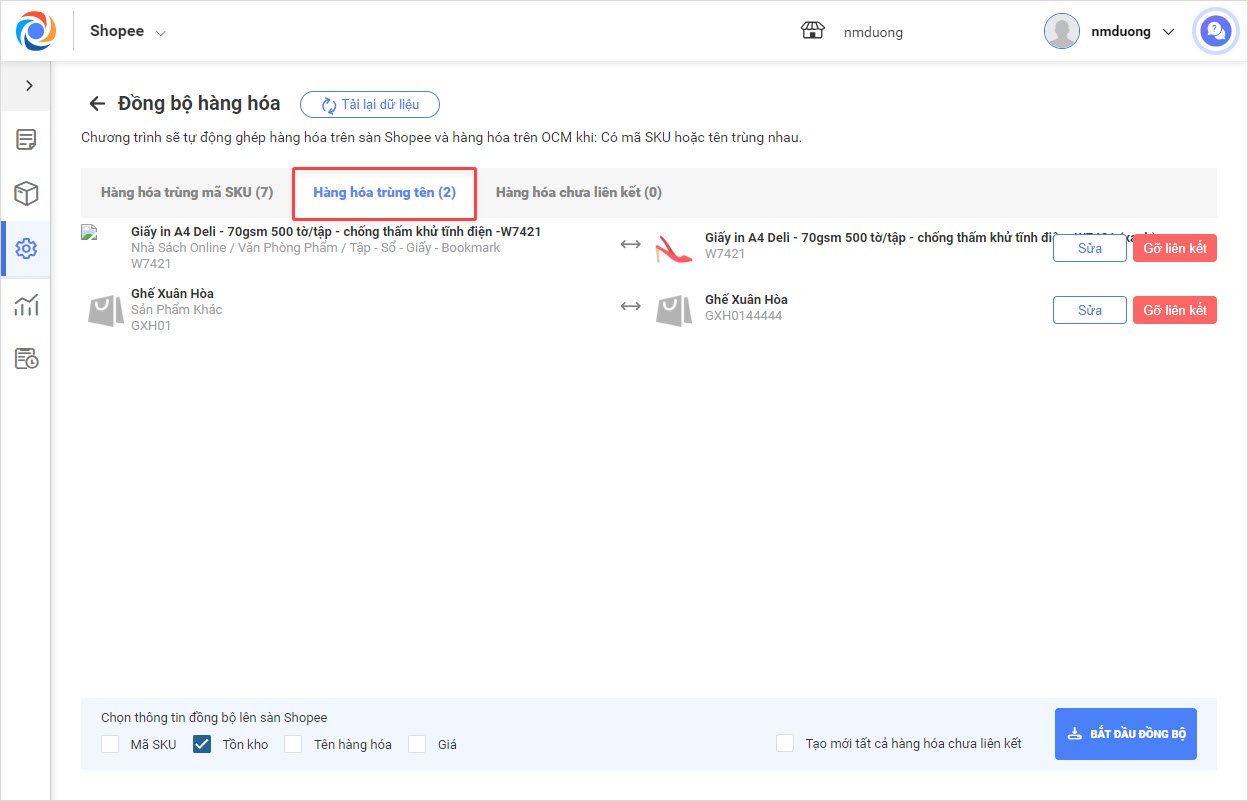Open the product box icon in sidebar
Image resolution: width=1248 pixels, height=801 pixels.
(x=27, y=194)
